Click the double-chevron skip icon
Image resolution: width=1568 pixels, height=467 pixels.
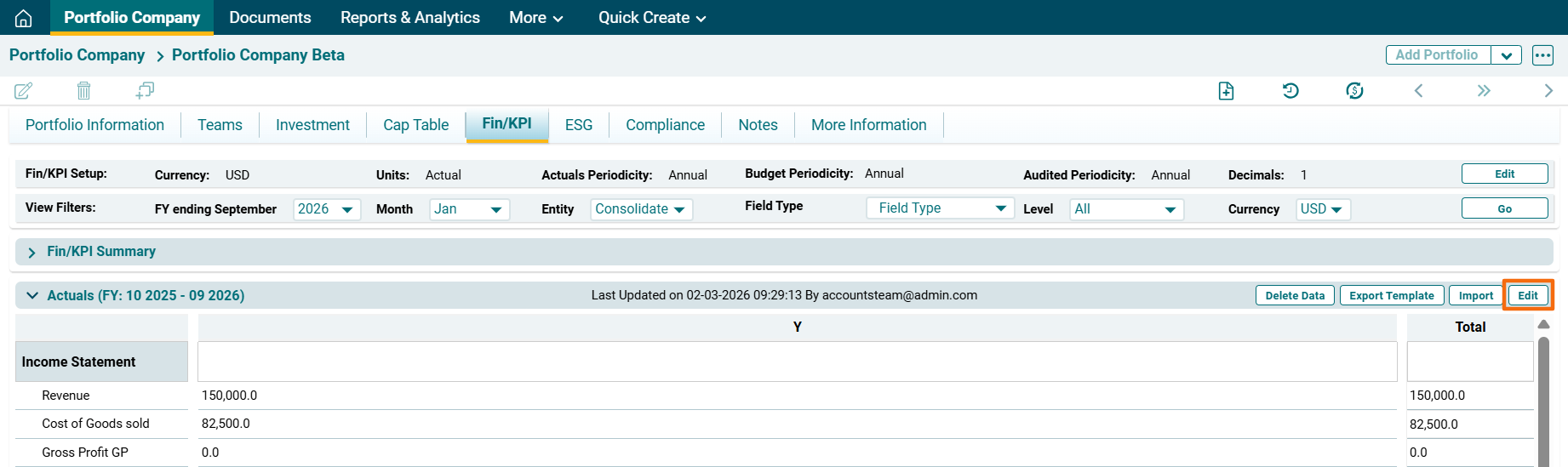pyautogui.click(x=1484, y=91)
